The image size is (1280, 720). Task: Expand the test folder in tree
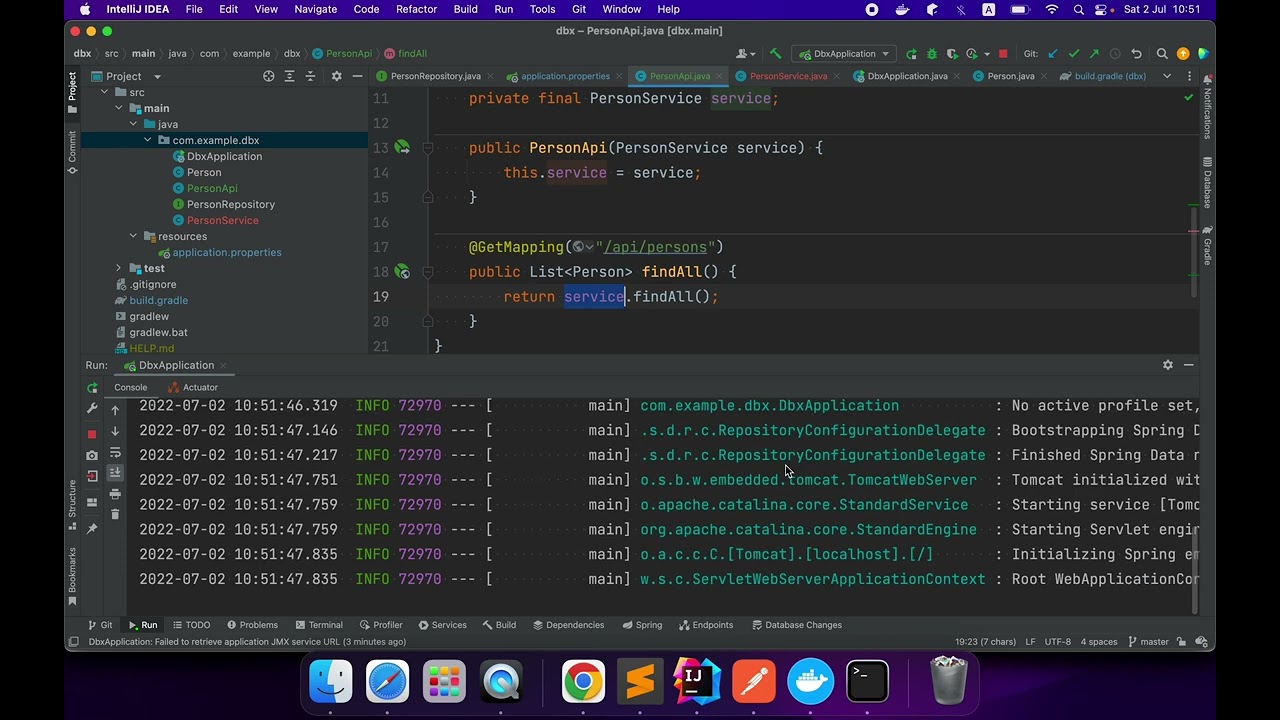tap(119, 268)
